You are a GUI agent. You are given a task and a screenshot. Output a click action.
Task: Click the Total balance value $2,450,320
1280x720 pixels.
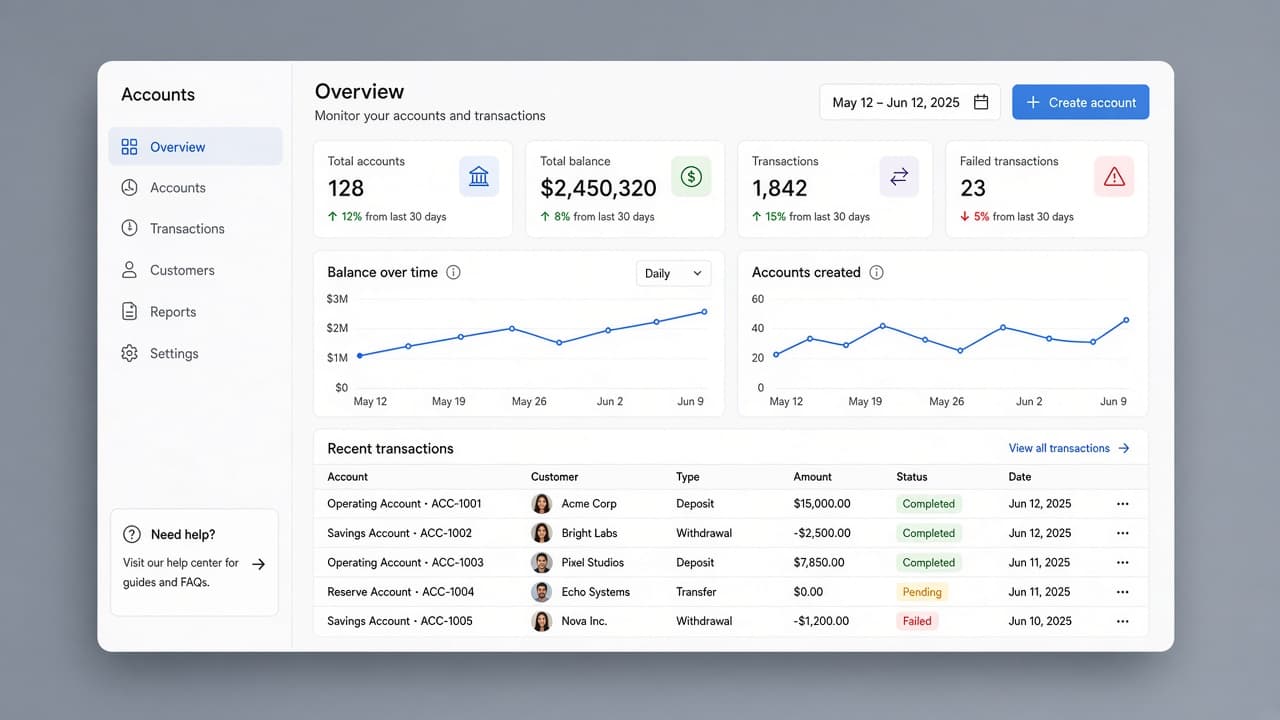(598, 188)
